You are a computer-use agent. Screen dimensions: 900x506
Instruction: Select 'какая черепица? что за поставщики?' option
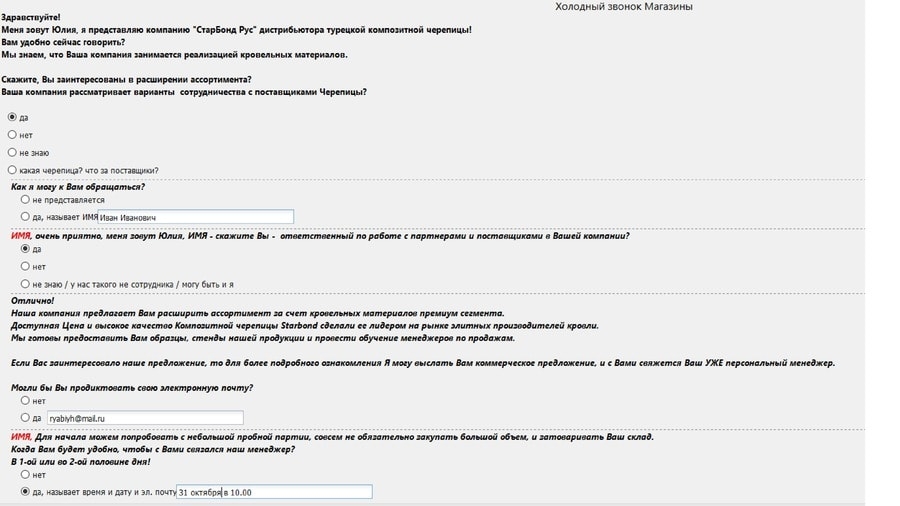coord(12,170)
